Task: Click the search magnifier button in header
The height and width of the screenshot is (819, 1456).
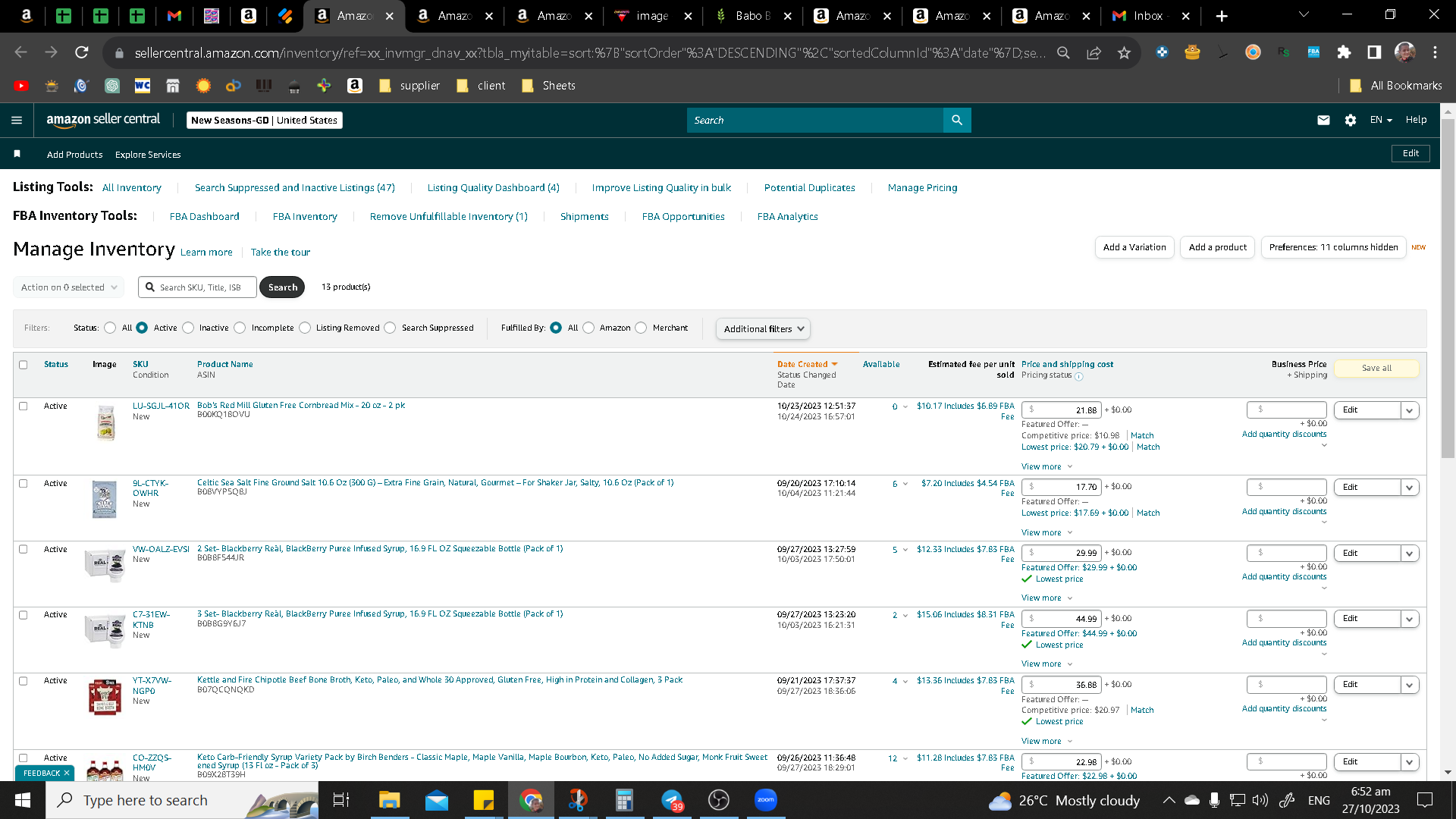Action: tap(957, 120)
